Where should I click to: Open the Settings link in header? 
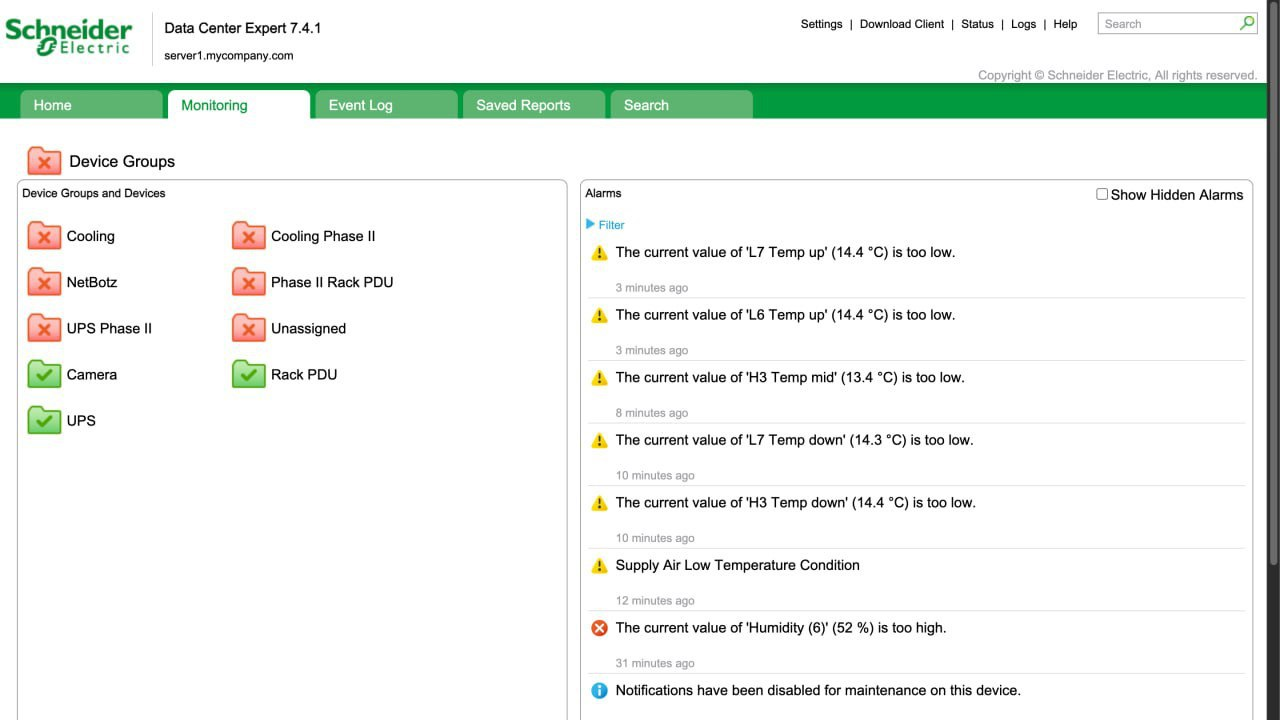tap(821, 24)
